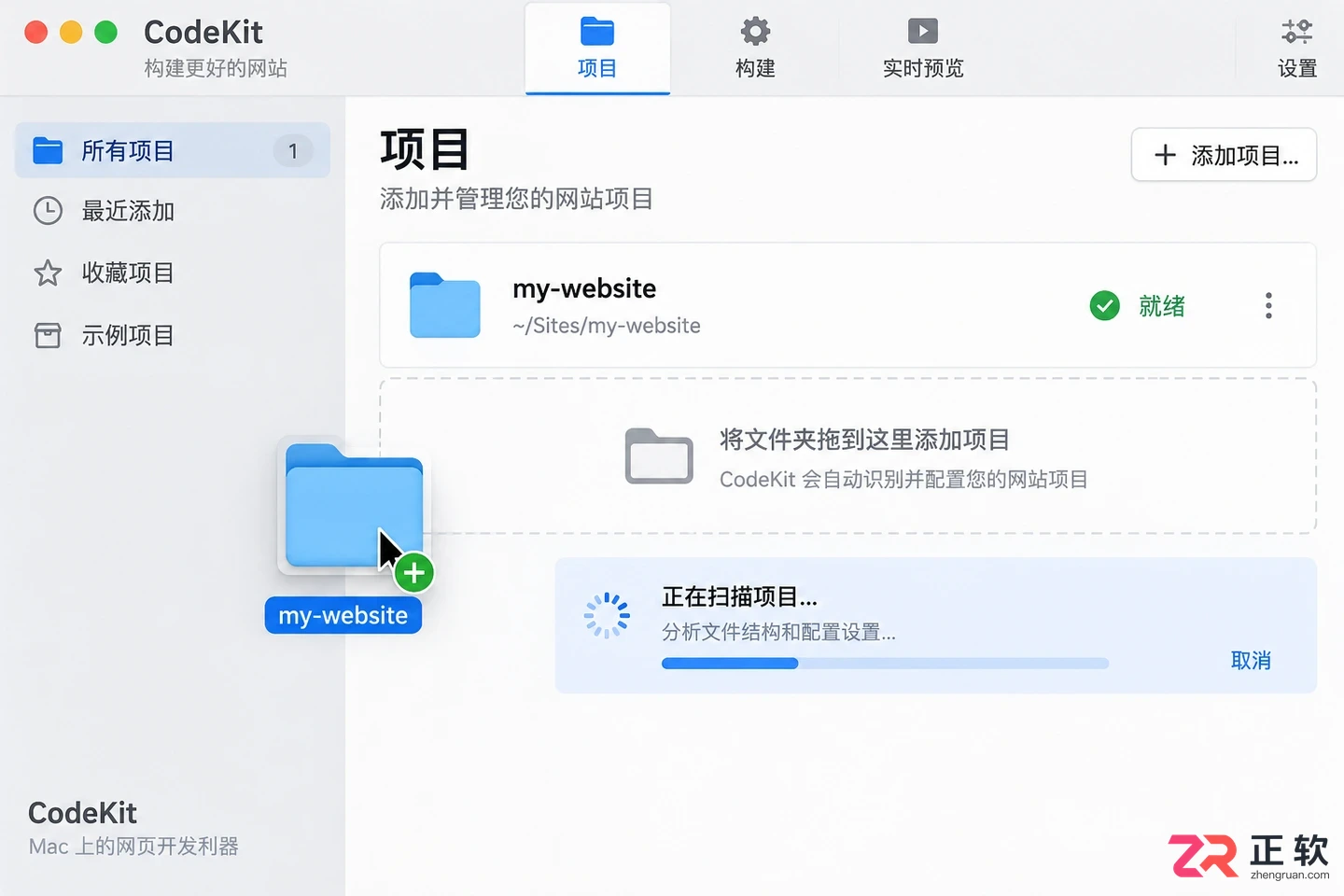1344x896 pixels.
Task: Click the 将文件夹拖到这里添加项目 text
Action: pyautogui.click(x=864, y=440)
